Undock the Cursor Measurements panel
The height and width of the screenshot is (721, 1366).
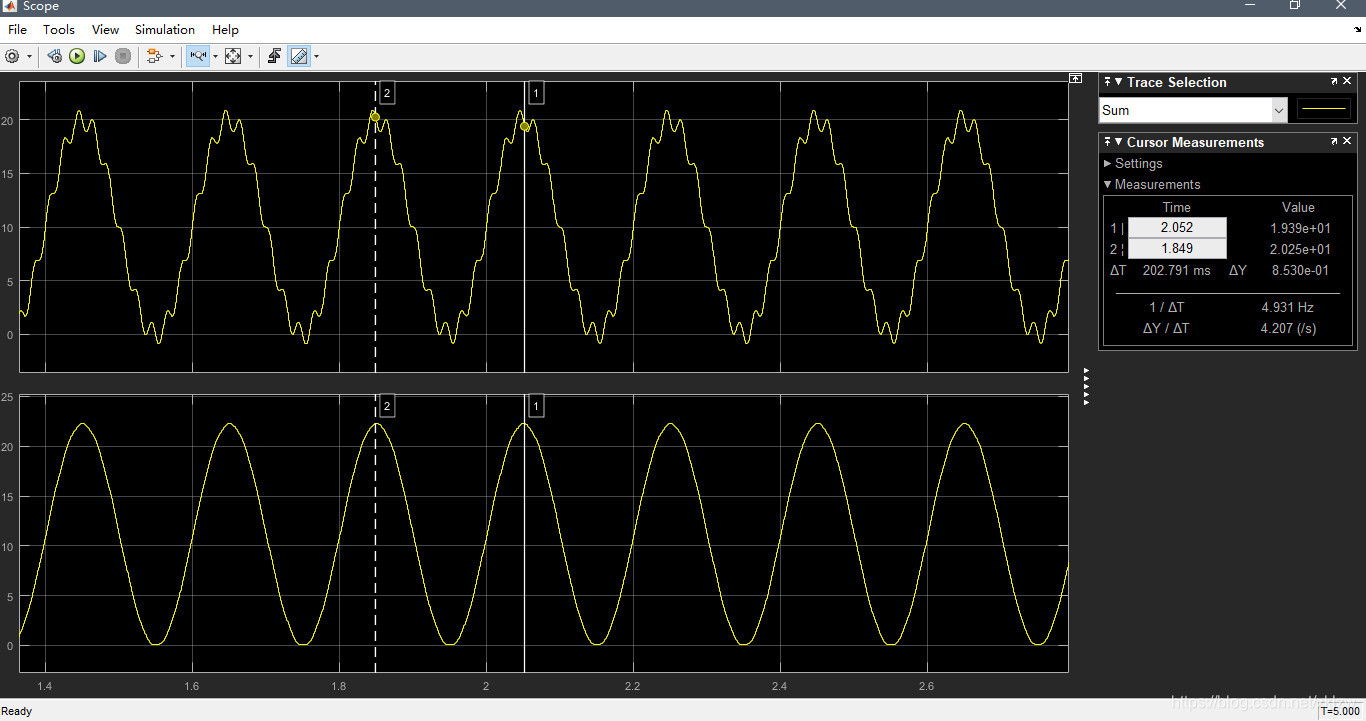click(1334, 142)
